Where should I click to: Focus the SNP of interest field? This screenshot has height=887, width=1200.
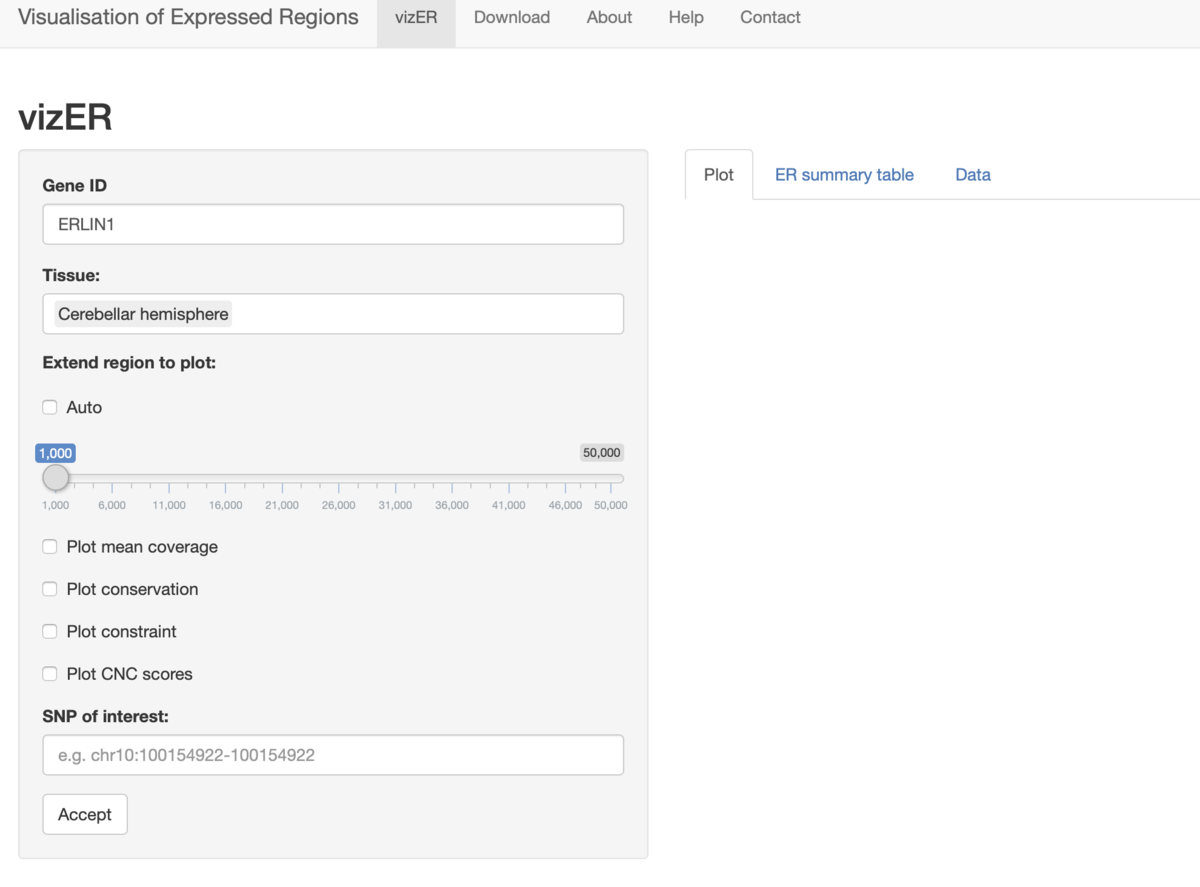pos(333,755)
